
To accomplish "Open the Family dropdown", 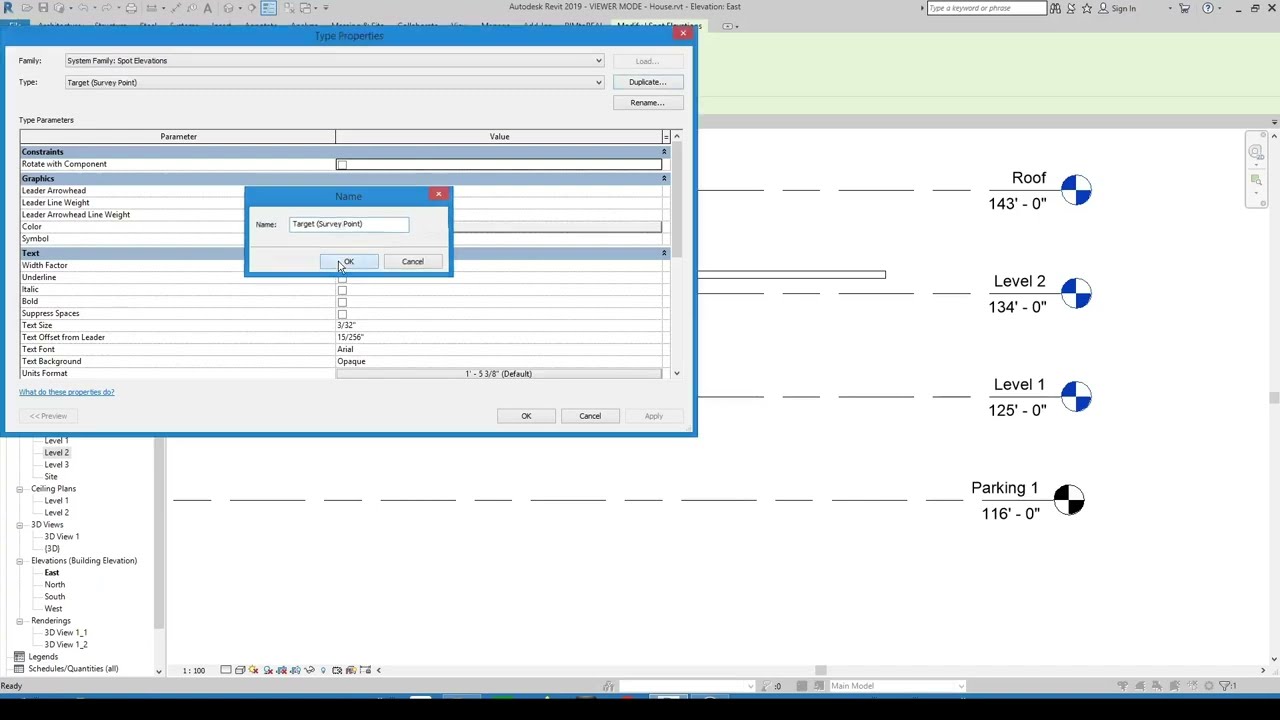I will coord(335,61).
